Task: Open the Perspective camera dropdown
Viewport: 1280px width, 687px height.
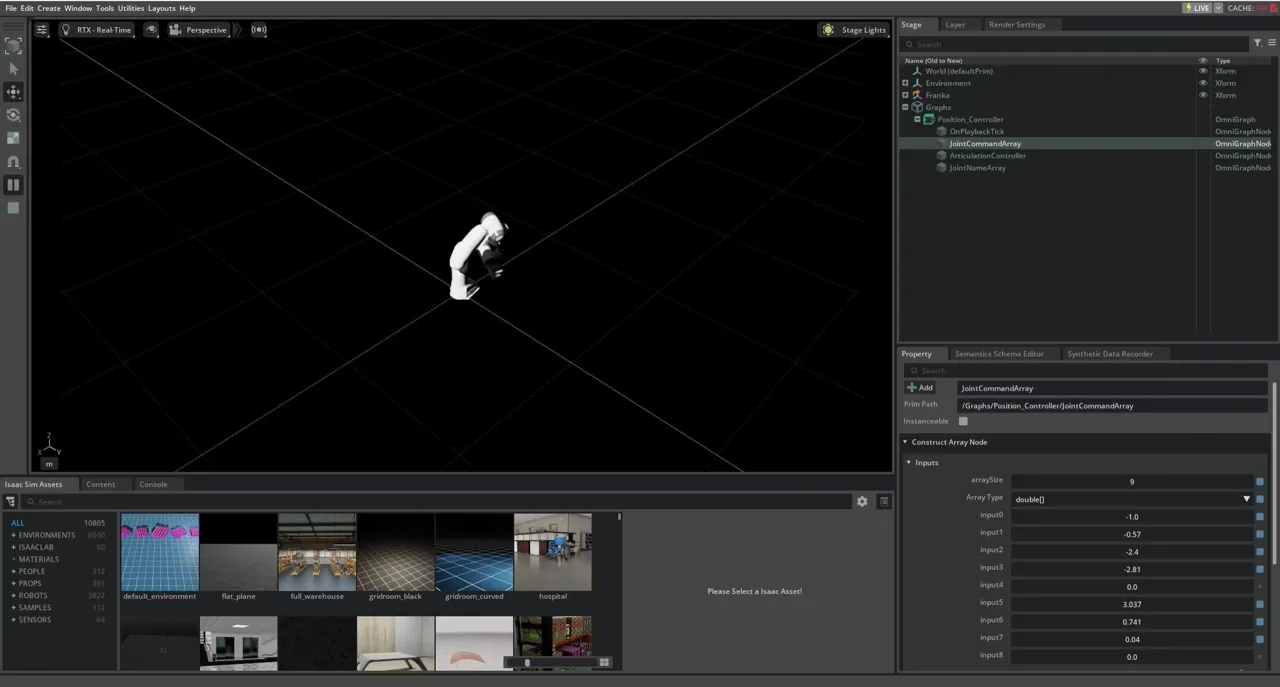Action: coord(199,30)
